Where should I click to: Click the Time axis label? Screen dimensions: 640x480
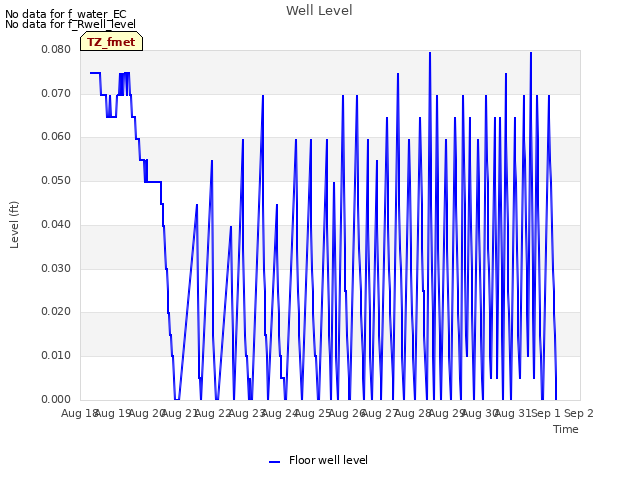point(566,429)
